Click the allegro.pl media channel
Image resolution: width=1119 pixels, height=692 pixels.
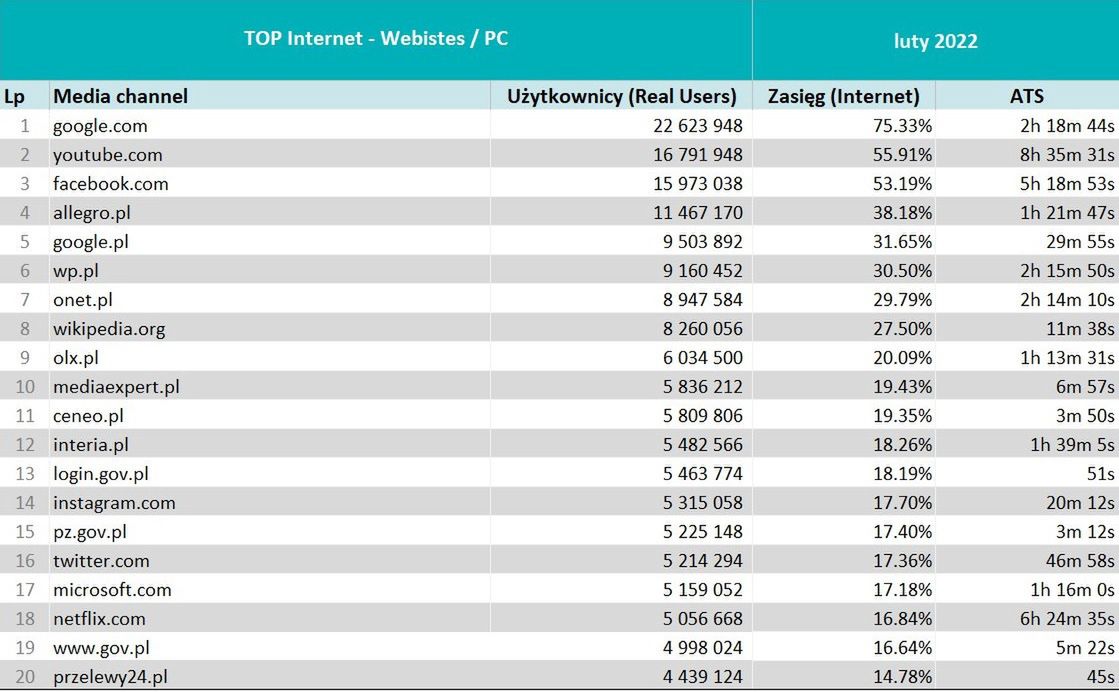pyautogui.click(x=92, y=213)
